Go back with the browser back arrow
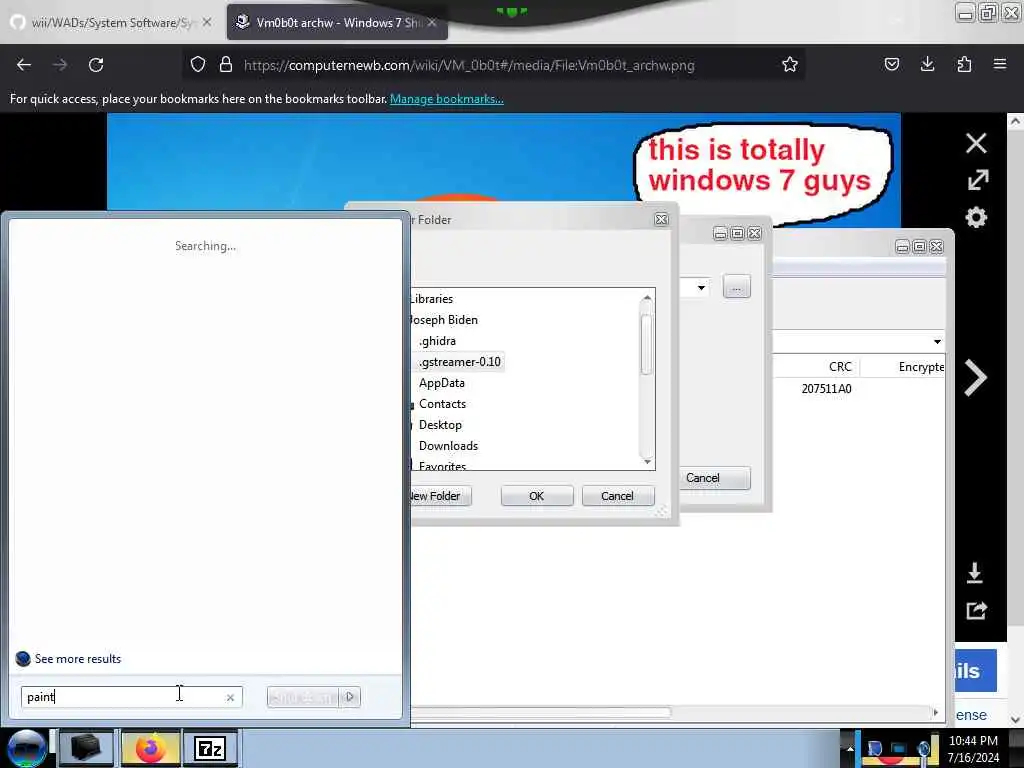Viewport: 1024px width, 768px height. (24, 65)
